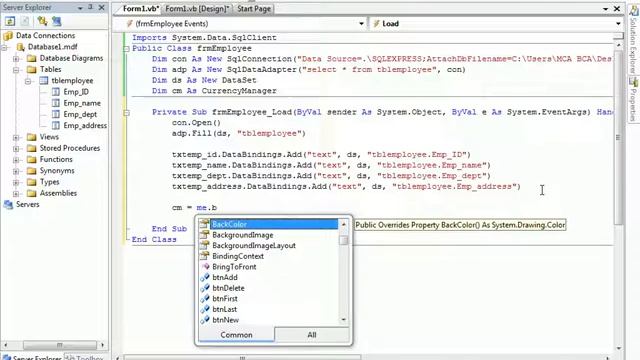The height and width of the screenshot is (360, 640).
Task: Open the Properties side tab
Action: click(633, 99)
